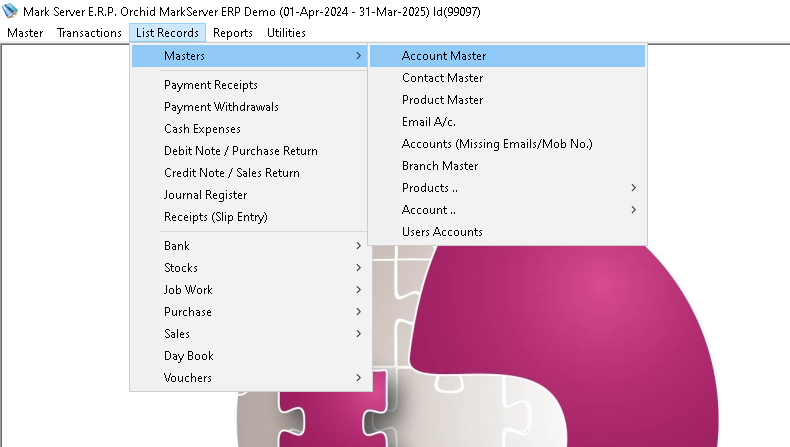This screenshot has width=790, height=447.
Task: Open Users Accounts list
Action: pyautogui.click(x=507, y=232)
